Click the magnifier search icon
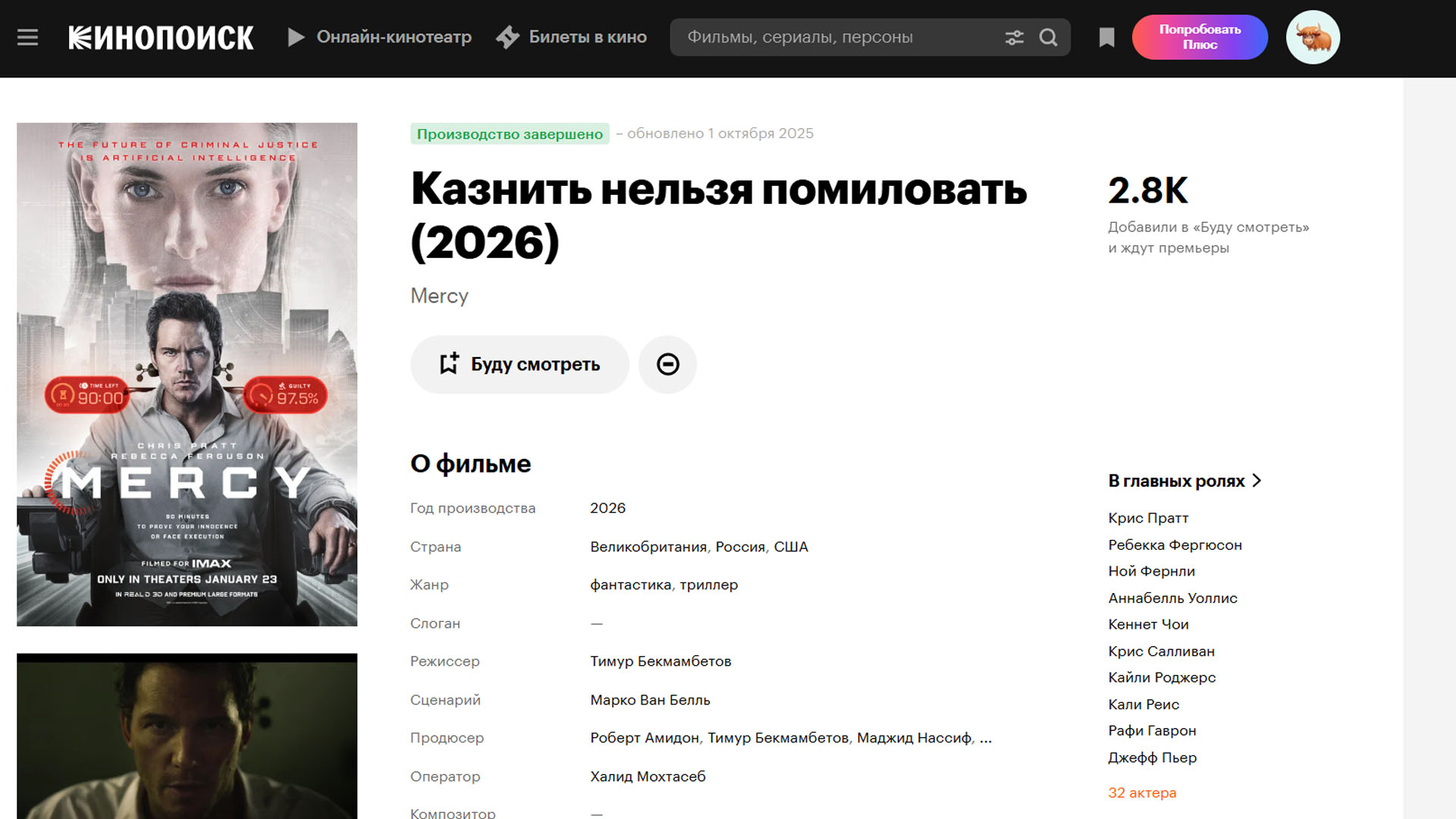This screenshot has height=819, width=1456. 1049,37
